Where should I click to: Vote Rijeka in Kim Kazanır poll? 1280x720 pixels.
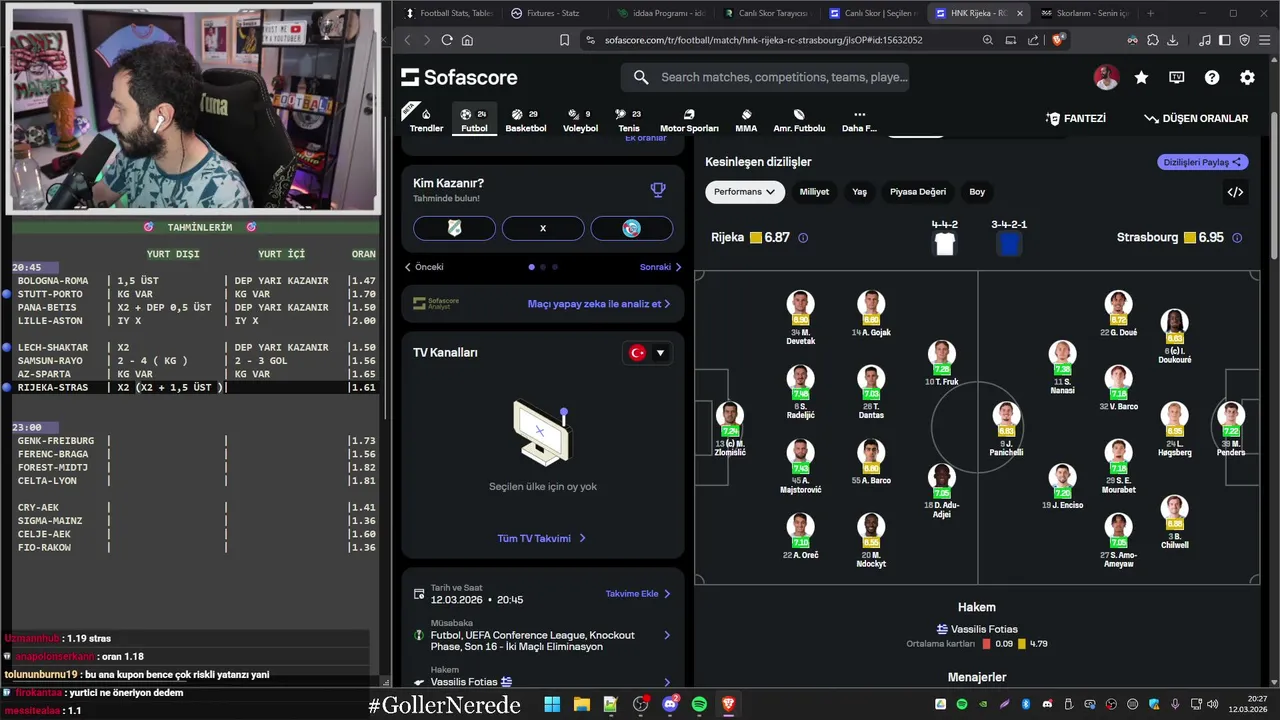[x=454, y=228]
